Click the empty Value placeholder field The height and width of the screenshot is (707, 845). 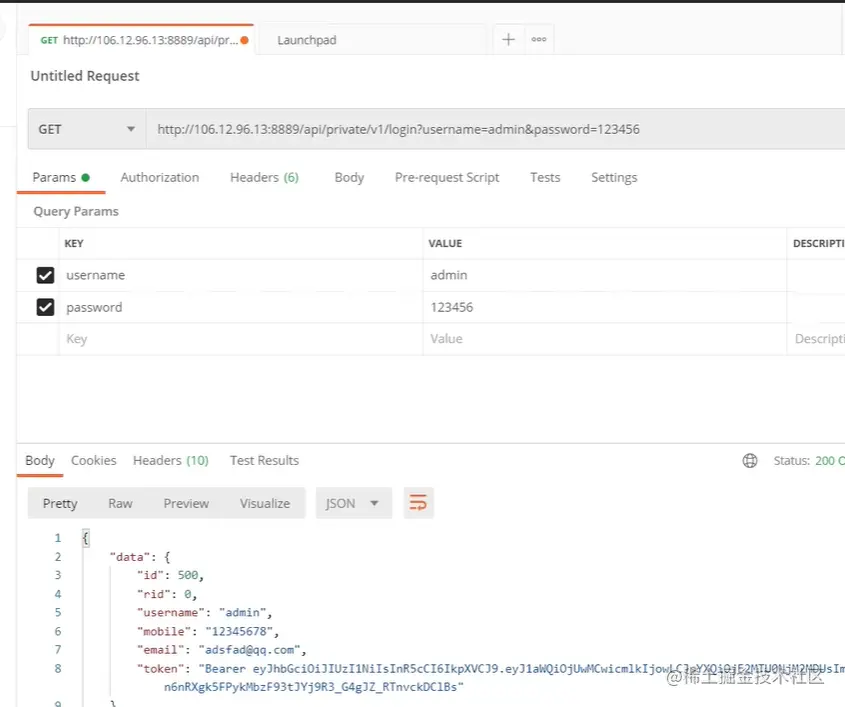click(605, 339)
